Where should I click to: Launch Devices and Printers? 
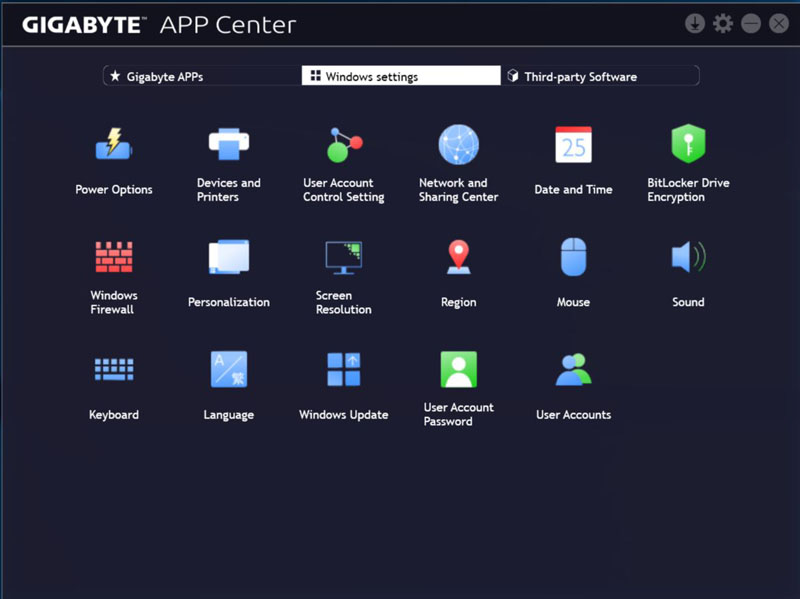tap(229, 146)
